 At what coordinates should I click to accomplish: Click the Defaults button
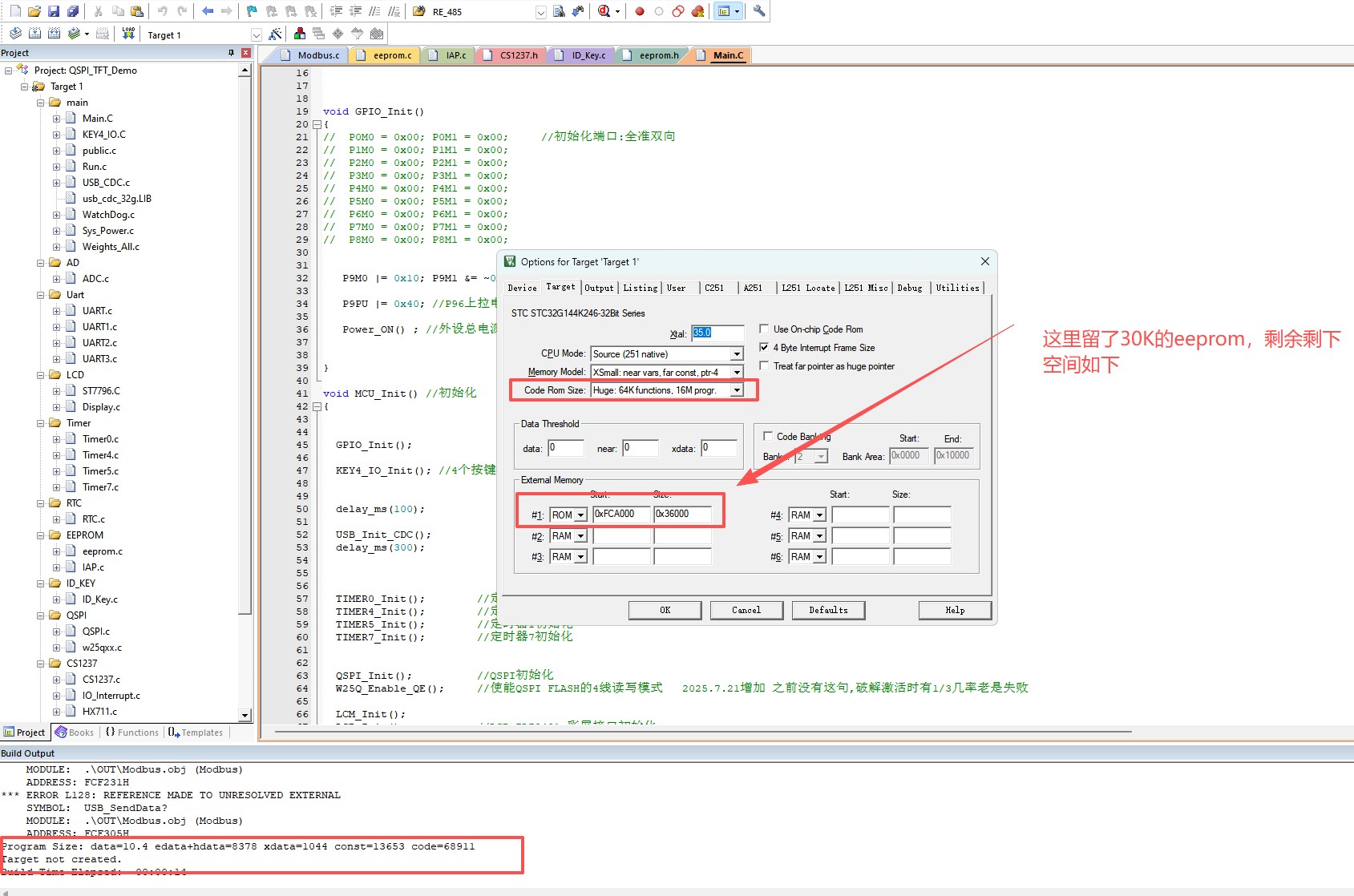(828, 611)
